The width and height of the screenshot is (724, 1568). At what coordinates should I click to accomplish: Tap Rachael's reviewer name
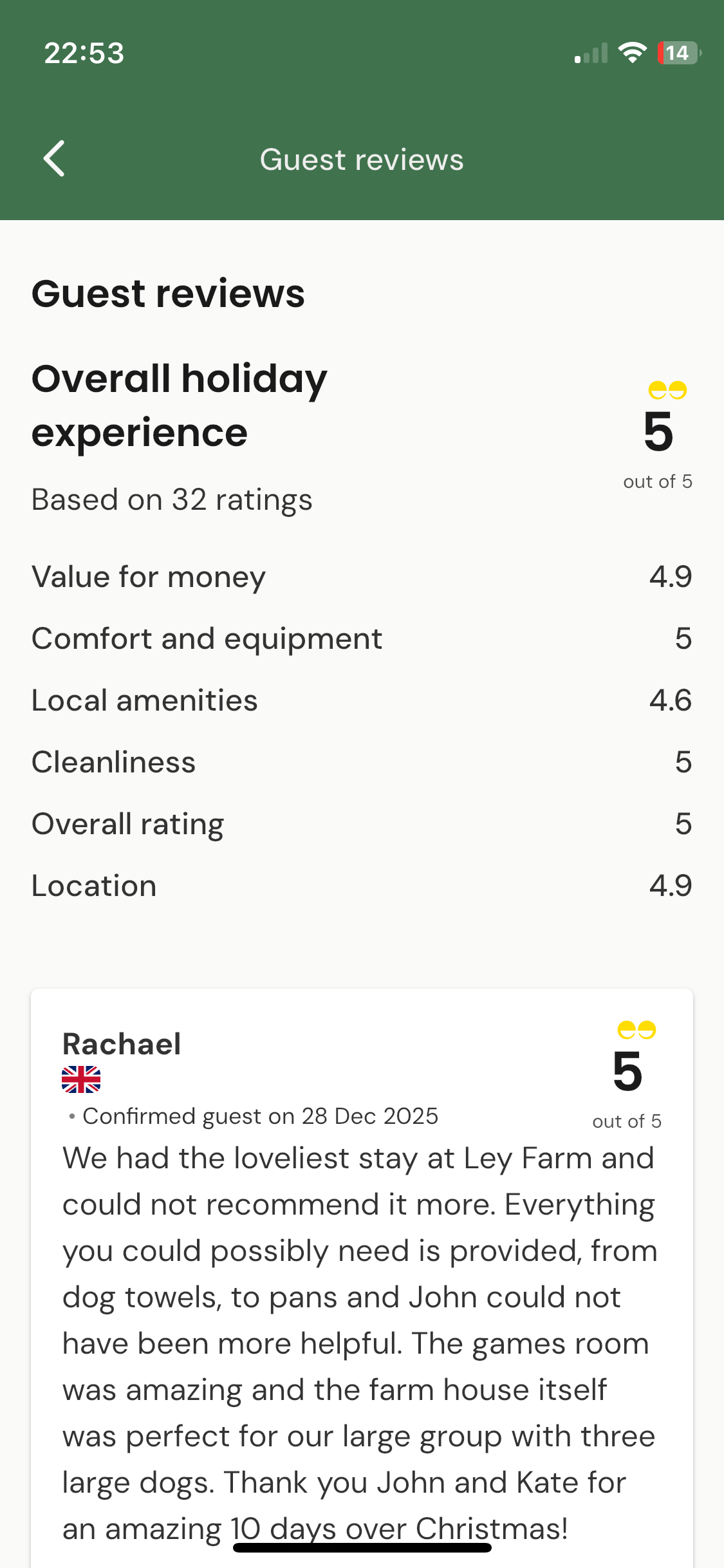pos(122,1044)
